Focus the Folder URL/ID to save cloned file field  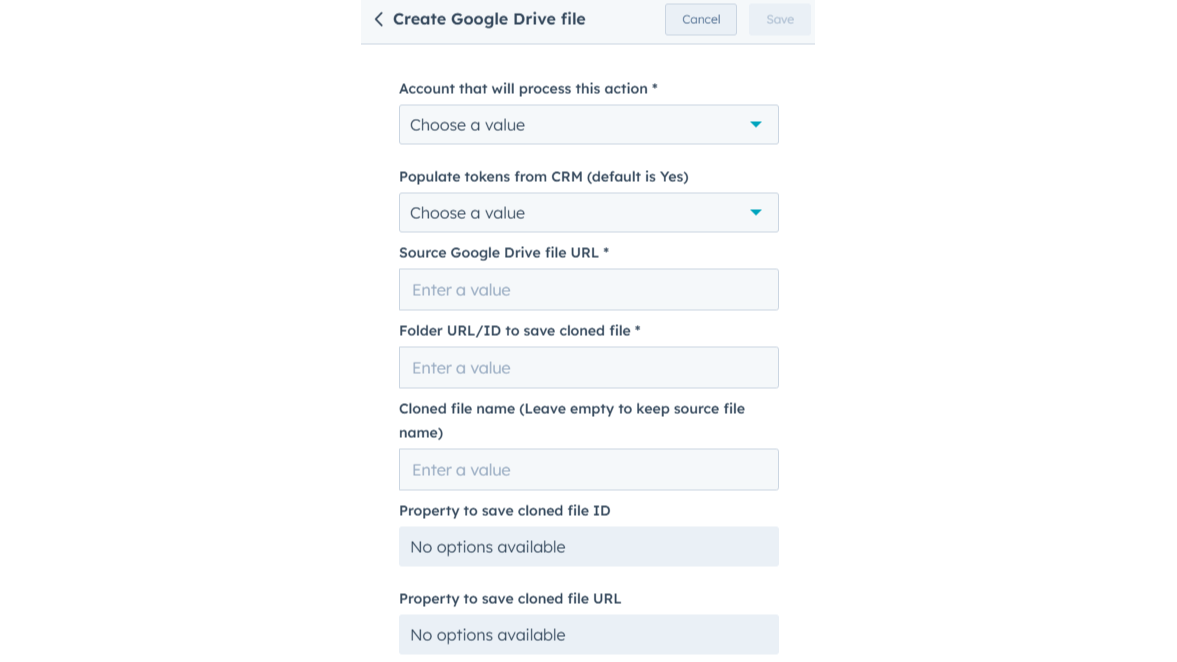point(588,368)
